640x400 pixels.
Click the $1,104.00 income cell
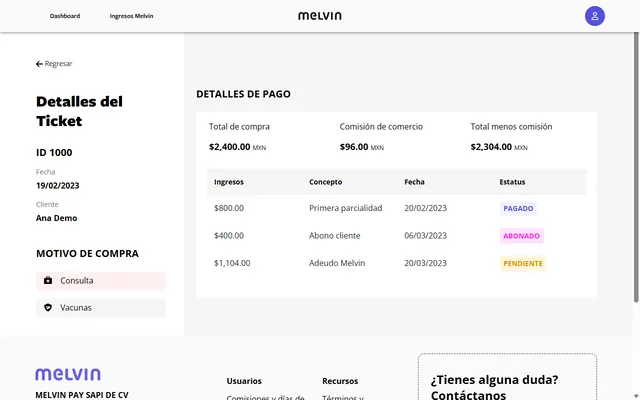pyautogui.click(x=232, y=263)
